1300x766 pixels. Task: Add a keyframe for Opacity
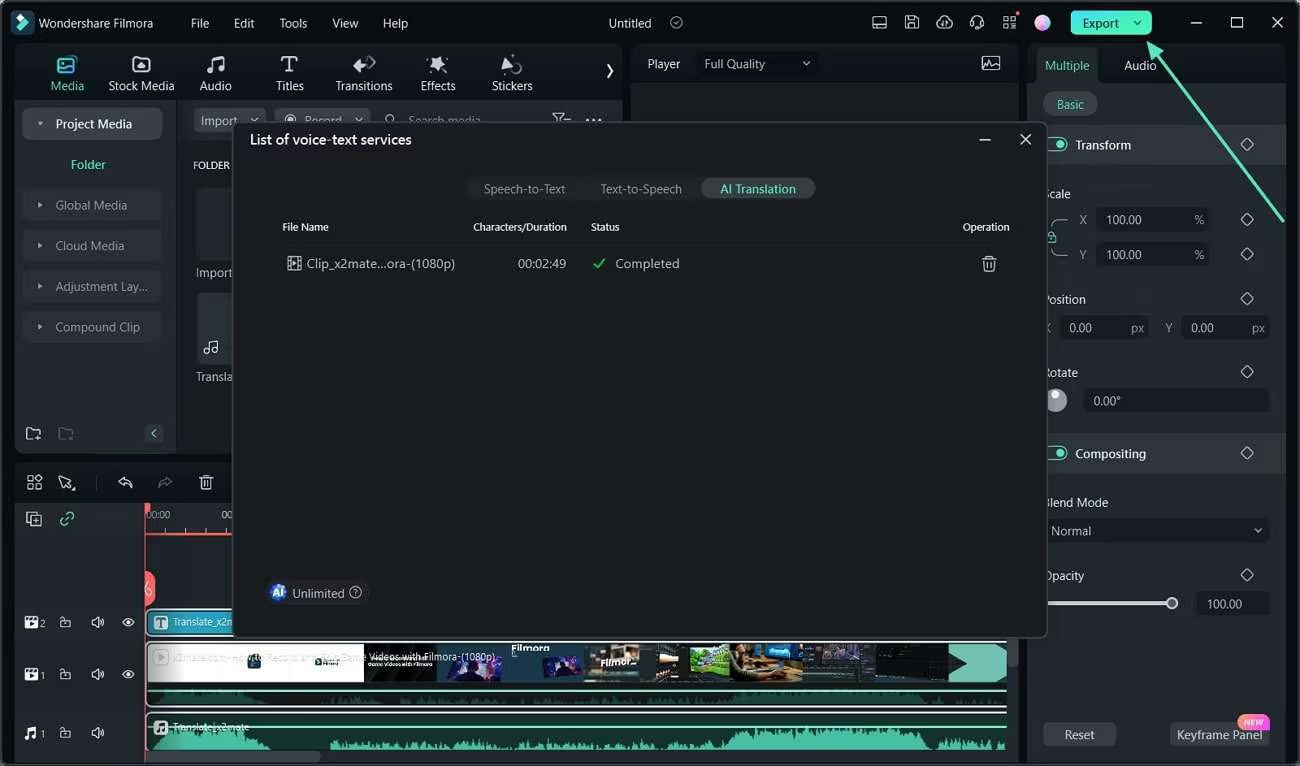[x=1247, y=575]
